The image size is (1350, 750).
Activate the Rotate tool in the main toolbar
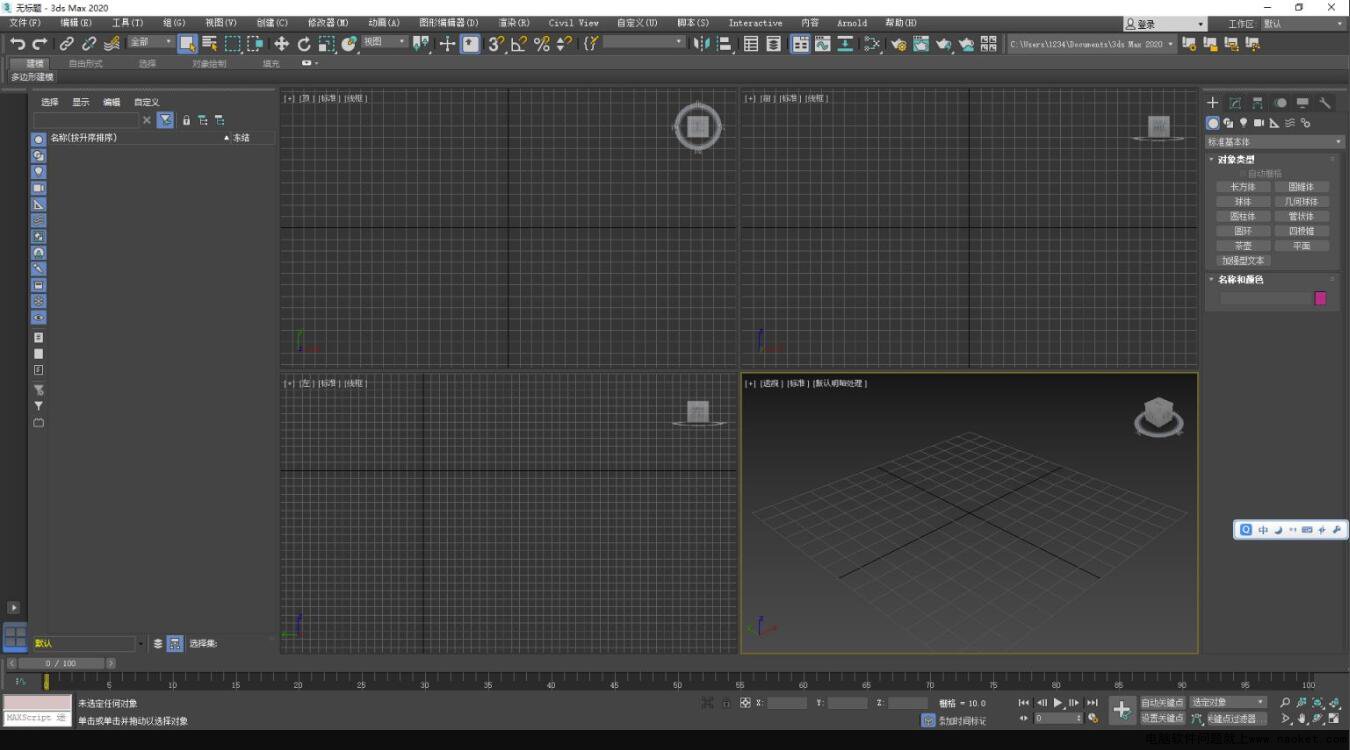click(x=304, y=44)
